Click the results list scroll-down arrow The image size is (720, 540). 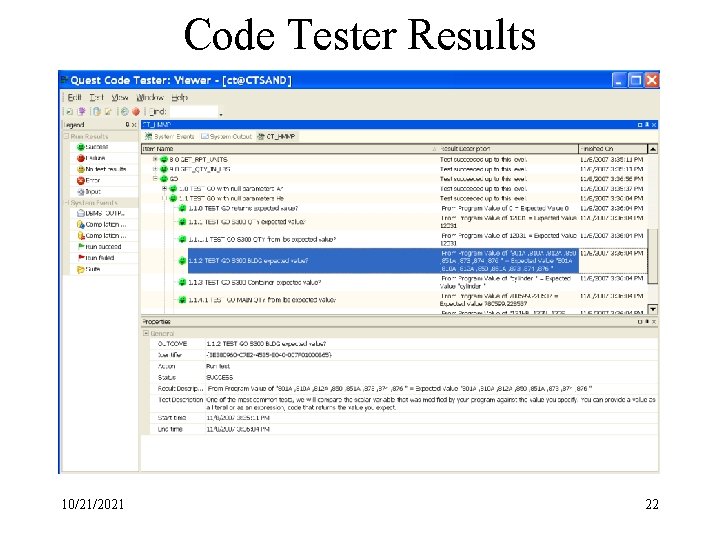click(652, 309)
